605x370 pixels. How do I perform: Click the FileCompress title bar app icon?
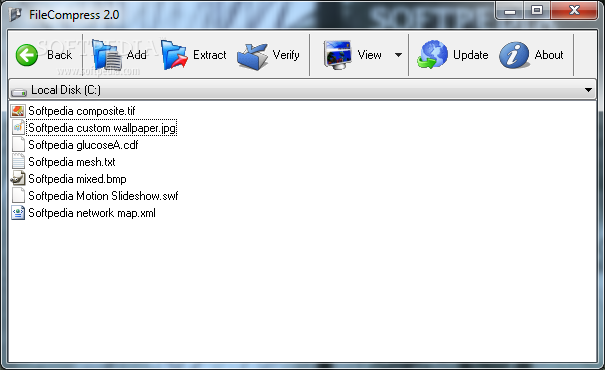[x=16, y=15]
